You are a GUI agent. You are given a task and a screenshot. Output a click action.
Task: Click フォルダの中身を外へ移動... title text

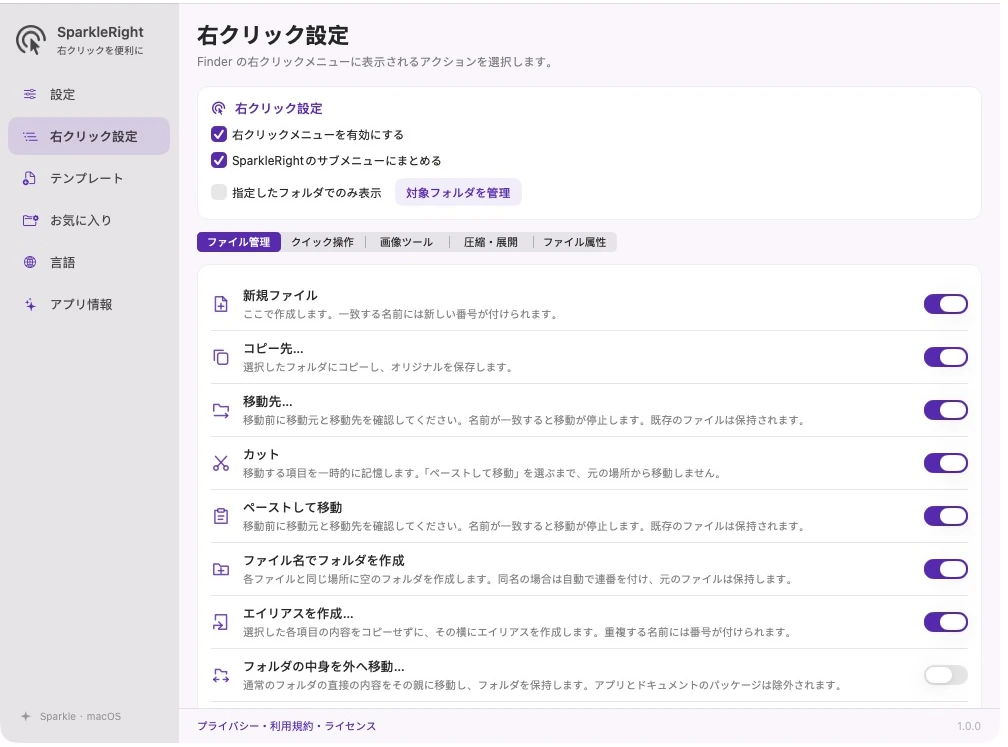(x=323, y=667)
